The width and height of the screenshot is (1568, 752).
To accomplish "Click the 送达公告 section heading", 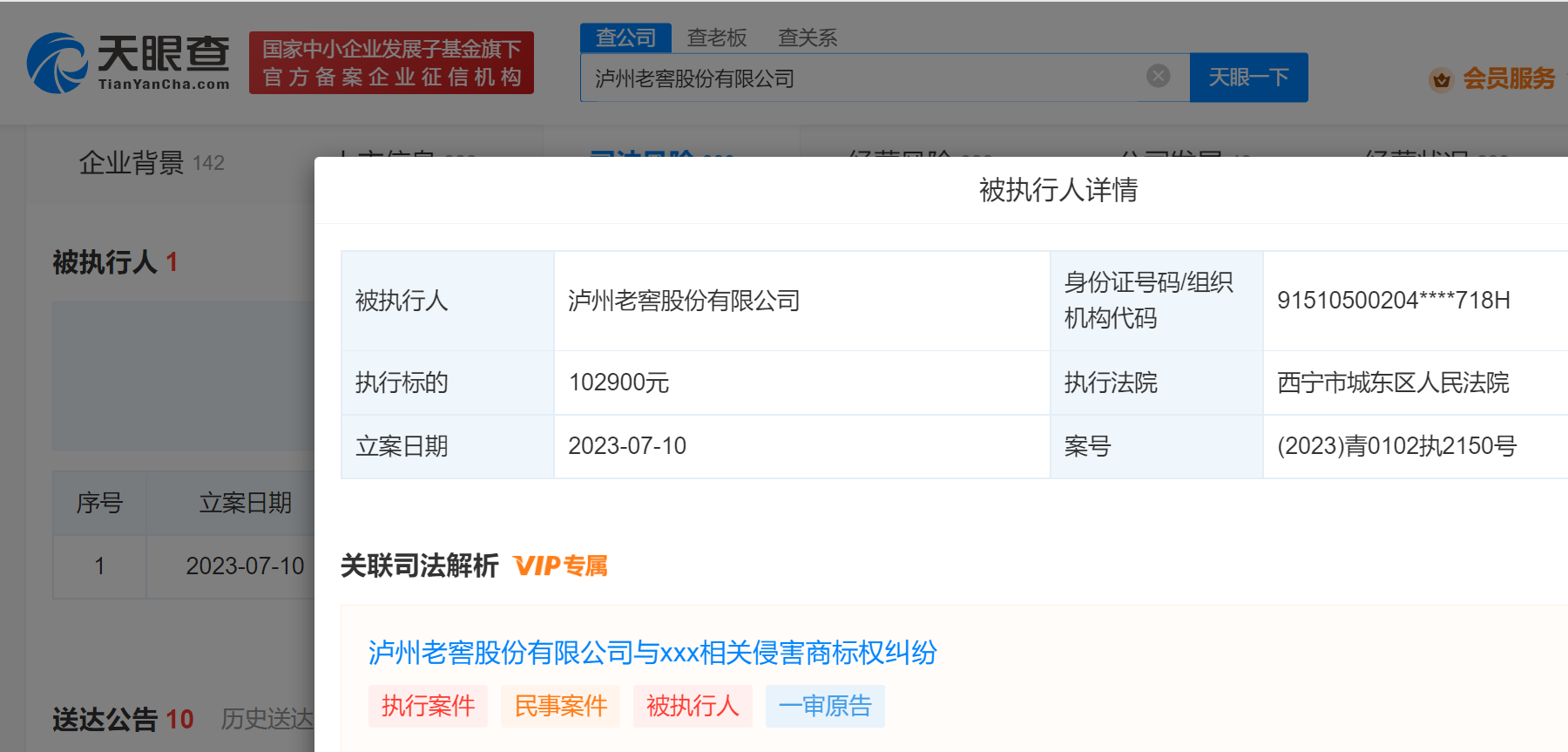I will tap(105, 719).
